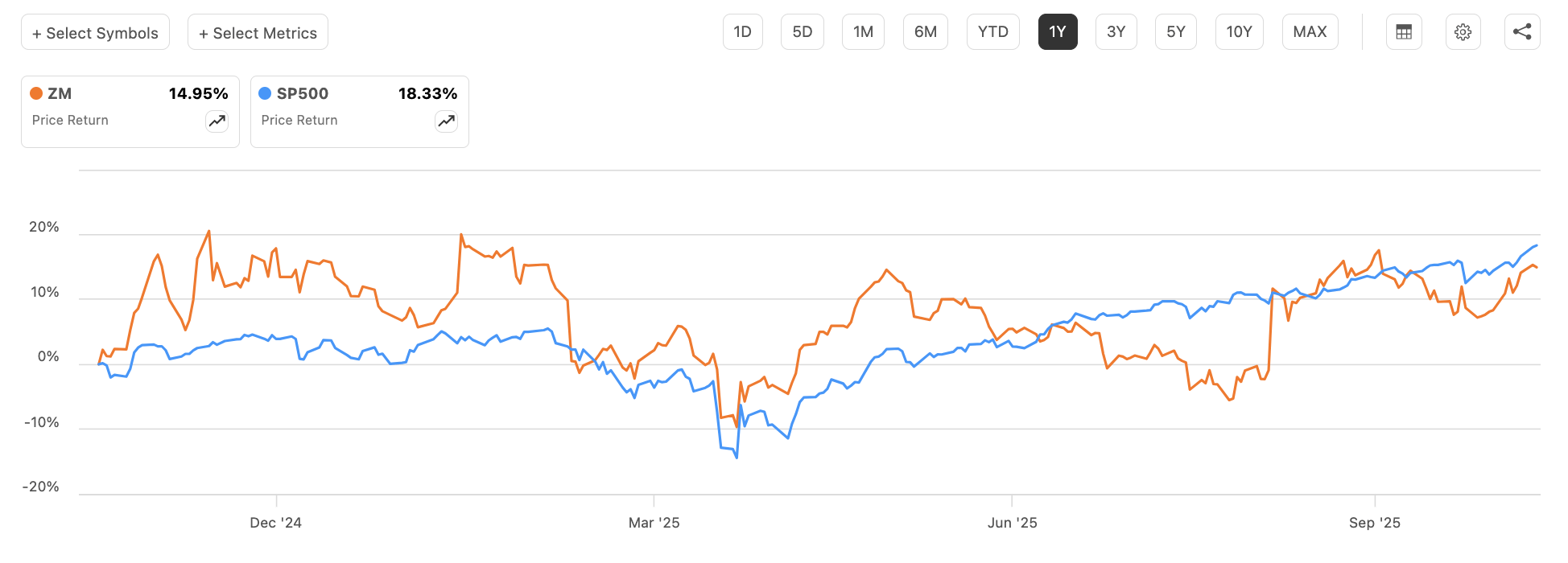The height and width of the screenshot is (563, 1568).
Task: Select the 10Y time range
Action: tap(1239, 31)
